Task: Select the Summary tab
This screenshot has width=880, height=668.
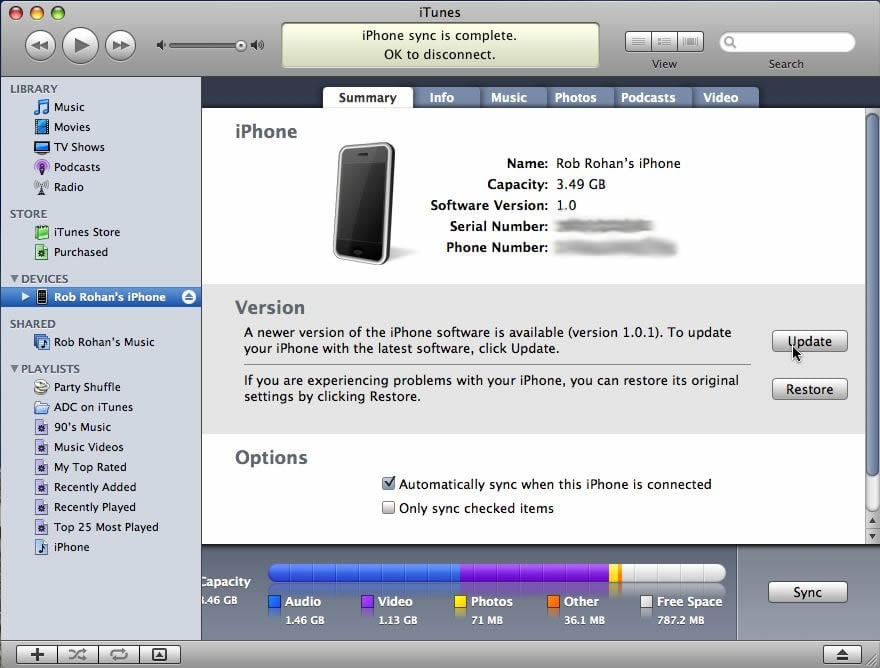Action: [x=368, y=98]
